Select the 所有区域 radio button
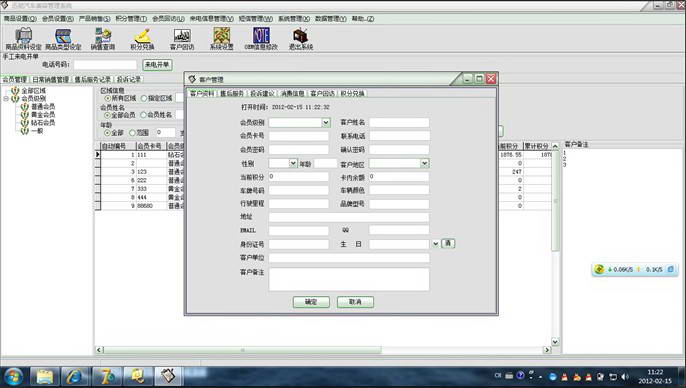 coord(108,98)
